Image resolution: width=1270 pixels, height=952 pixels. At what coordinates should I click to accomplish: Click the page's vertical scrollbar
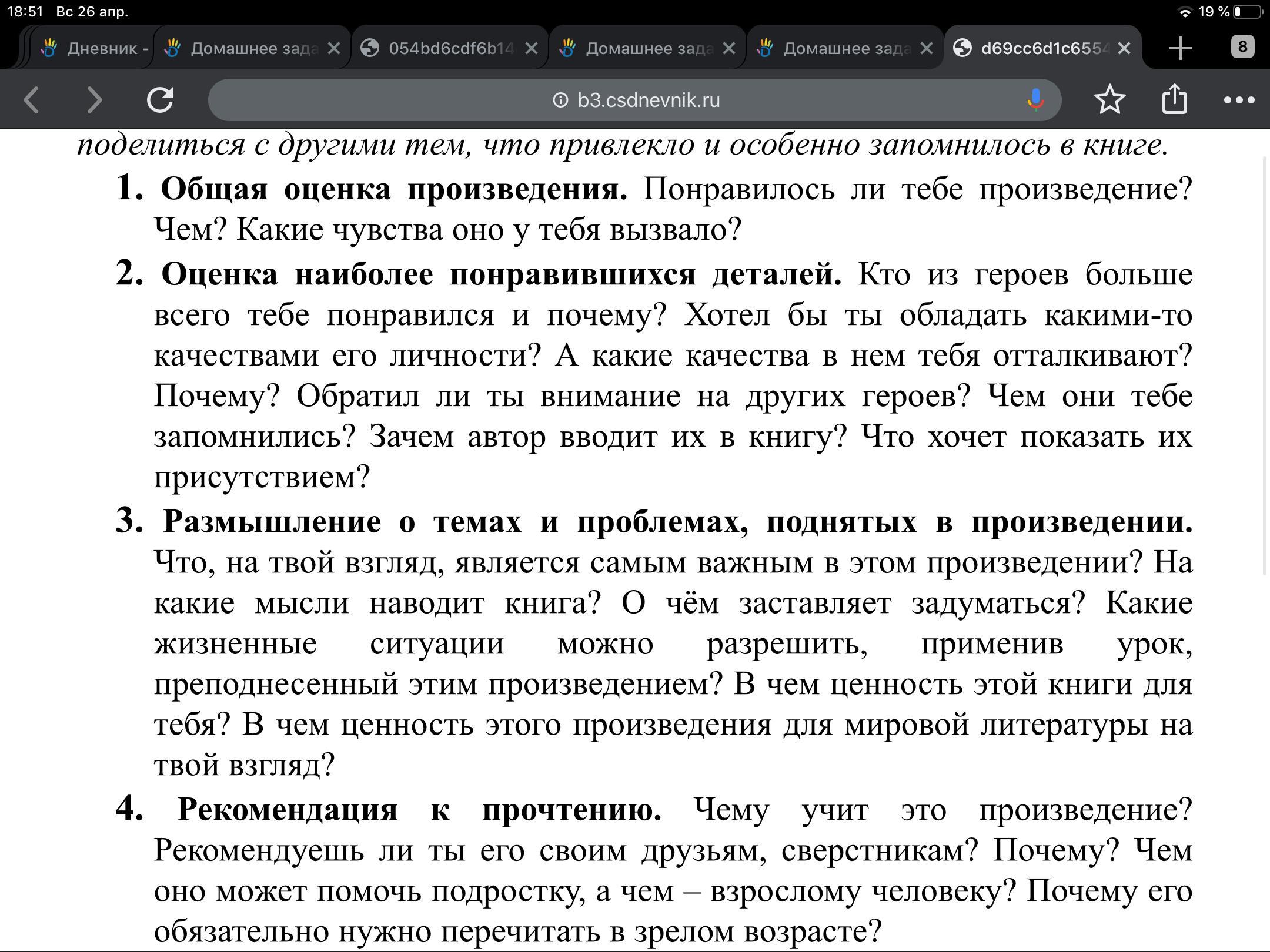pos(1265,364)
